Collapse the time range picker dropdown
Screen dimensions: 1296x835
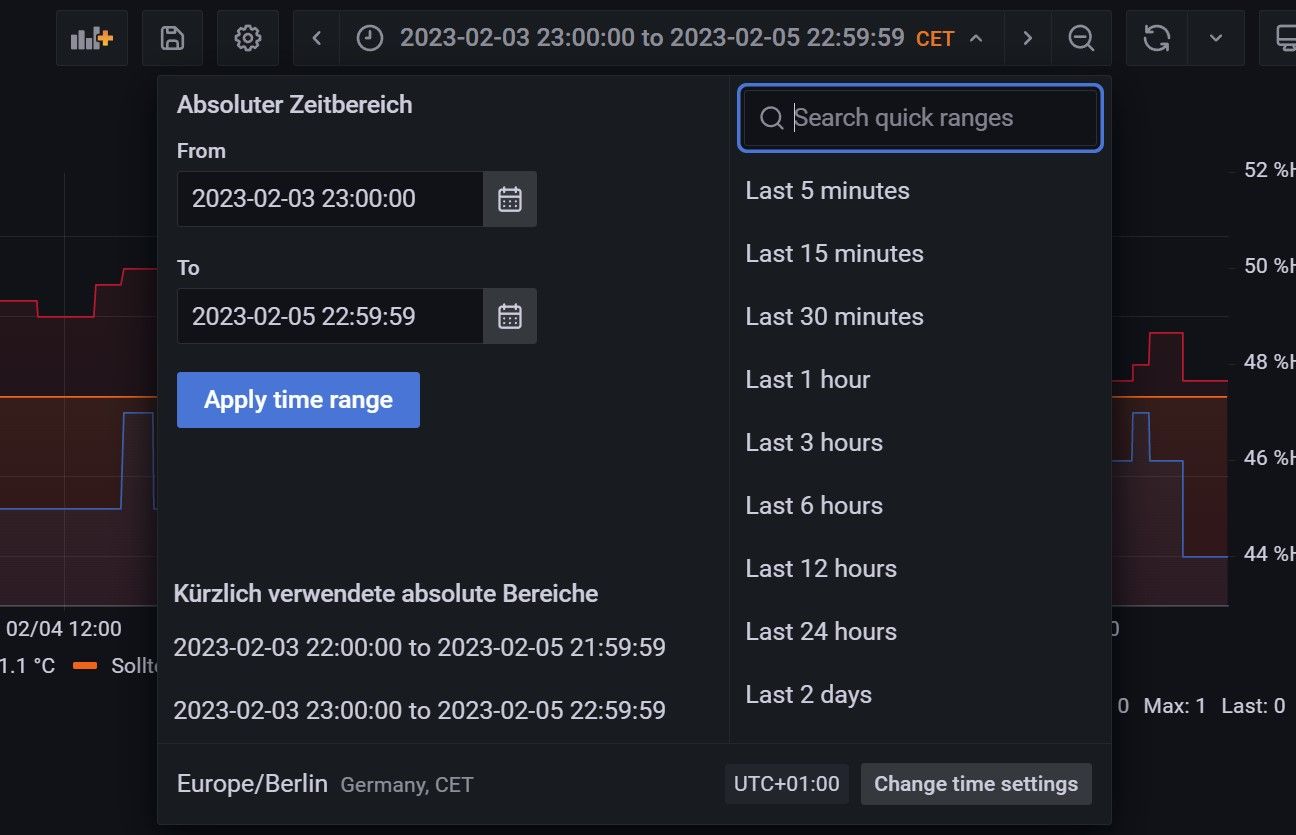point(977,39)
